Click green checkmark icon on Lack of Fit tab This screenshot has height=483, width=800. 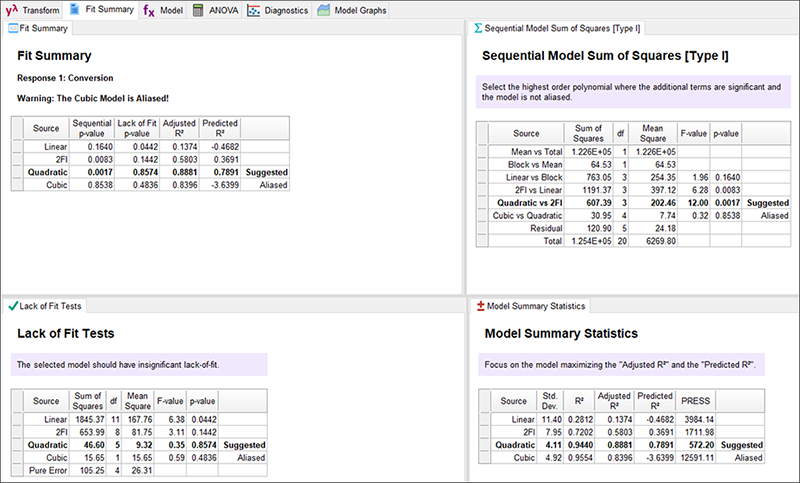(x=12, y=305)
